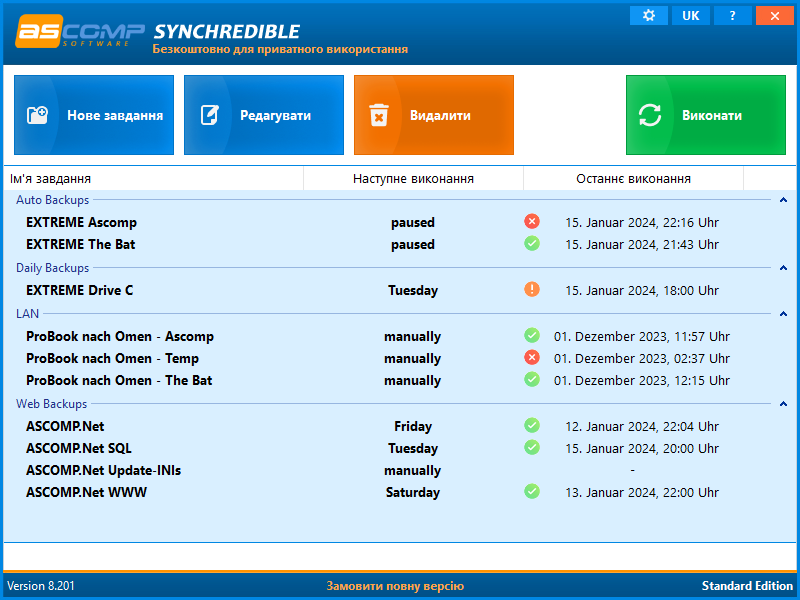Click the Saturday next-run value
Image resolution: width=800 pixels, height=600 pixels.
(x=413, y=492)
